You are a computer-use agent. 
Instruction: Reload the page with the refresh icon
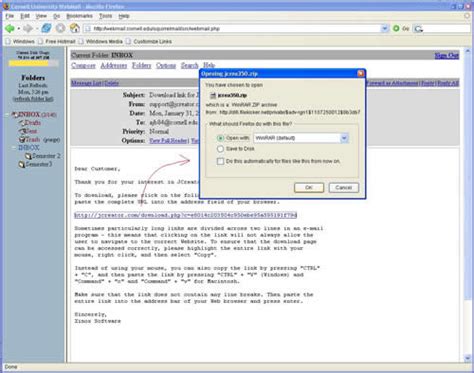tap(46, 28)
